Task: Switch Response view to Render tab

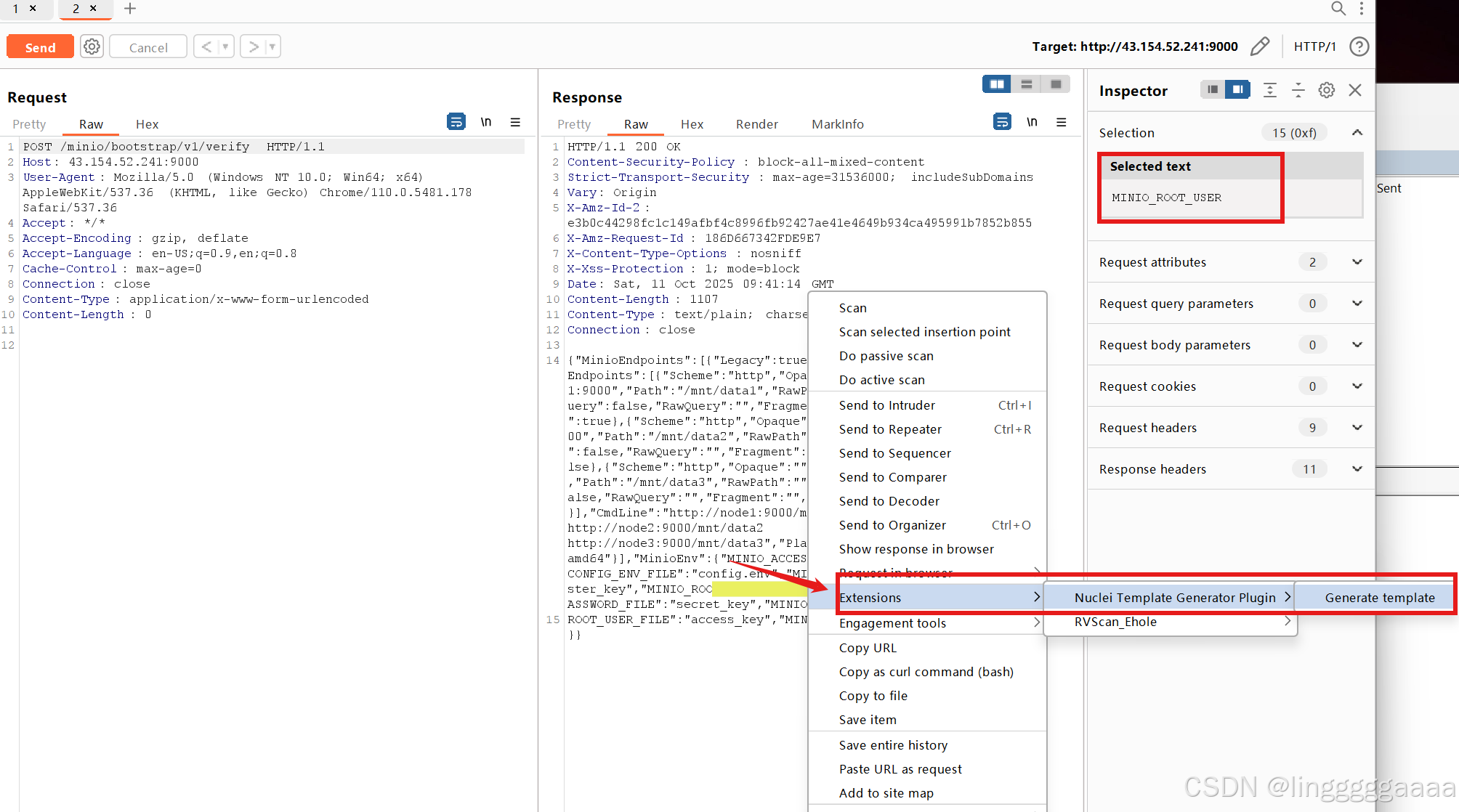Action: coord(756,124)
